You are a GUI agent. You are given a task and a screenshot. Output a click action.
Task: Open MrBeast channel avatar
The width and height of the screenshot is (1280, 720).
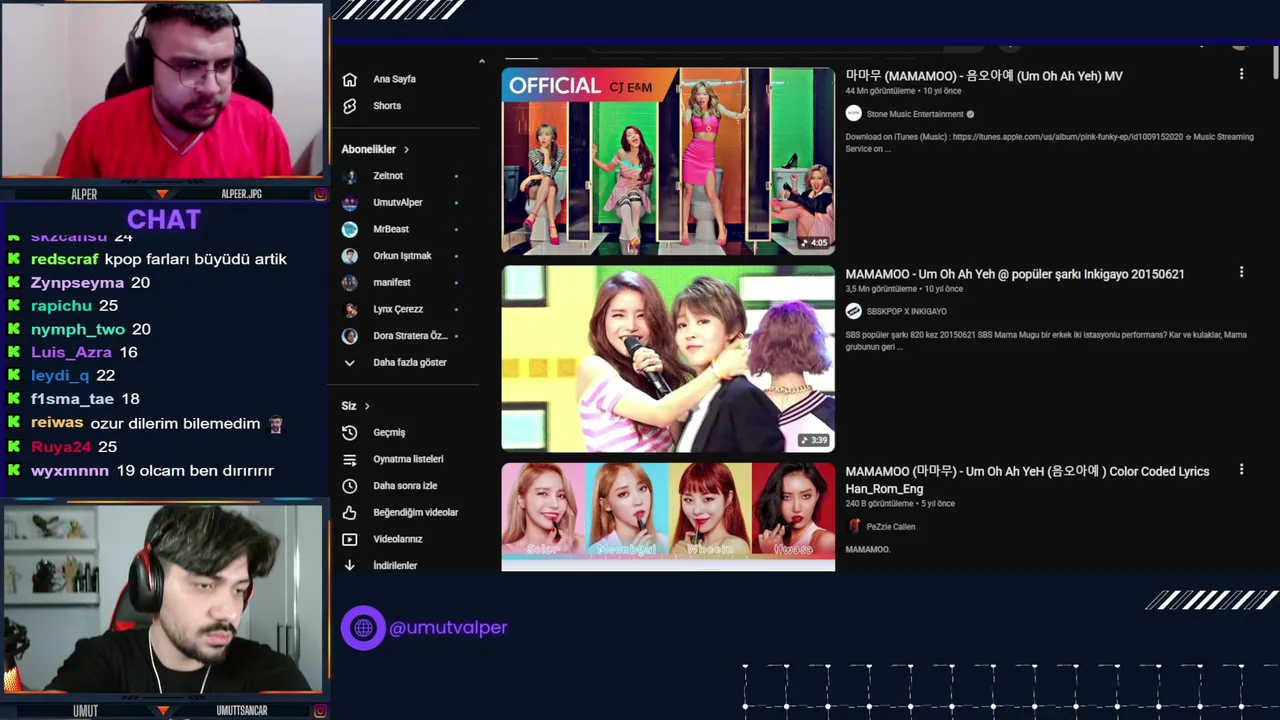[350, 230]
